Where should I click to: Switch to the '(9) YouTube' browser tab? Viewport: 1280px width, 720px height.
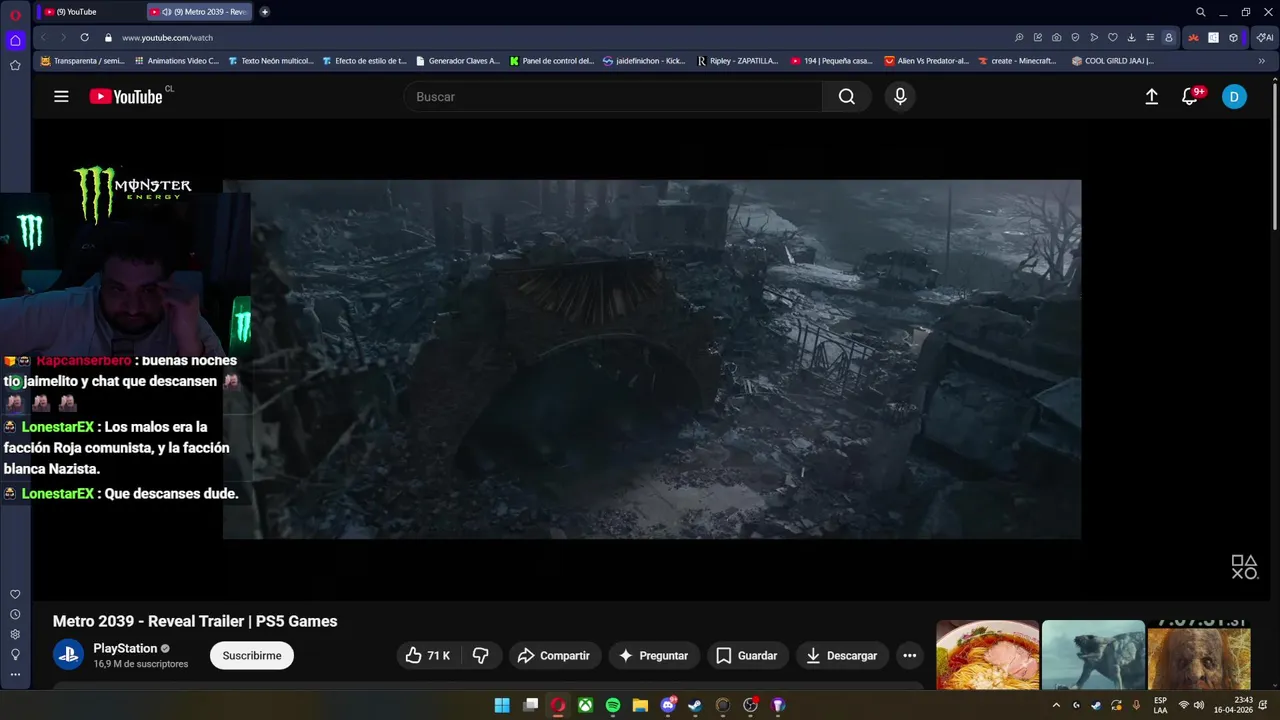click(88, 12)
